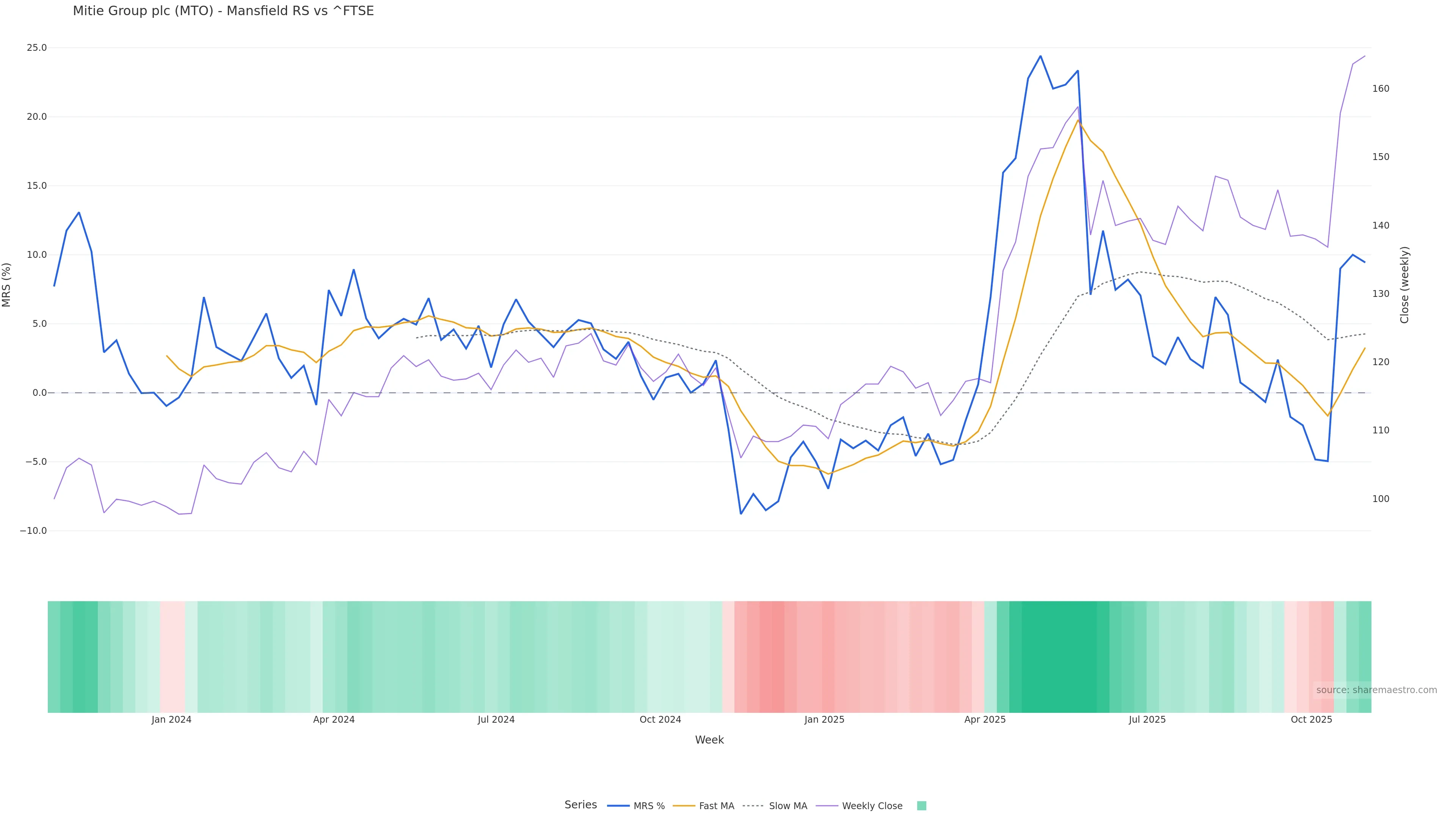Click the Apr 2024 axis label
Screen dimensions: 1456x819
[334, 720]
